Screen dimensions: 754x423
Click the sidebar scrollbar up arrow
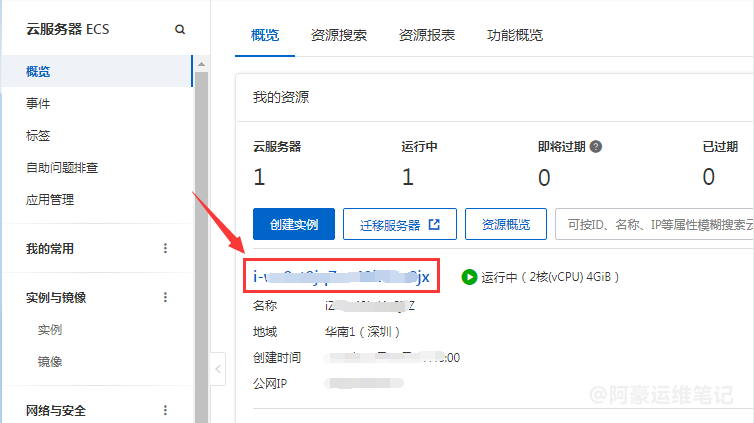pyautogui.click(x=201, y=64)
